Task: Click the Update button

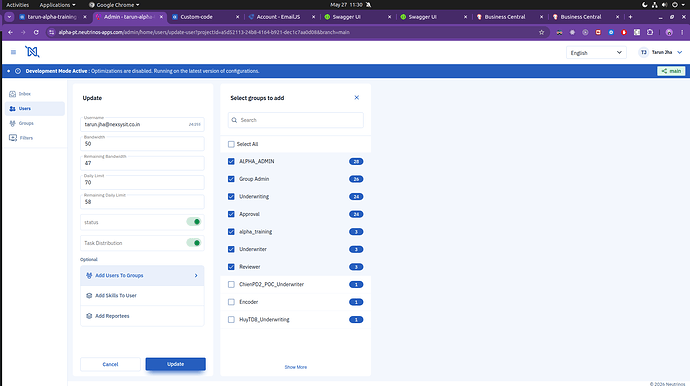Action: pyautogui.click(x=176, y=364)
